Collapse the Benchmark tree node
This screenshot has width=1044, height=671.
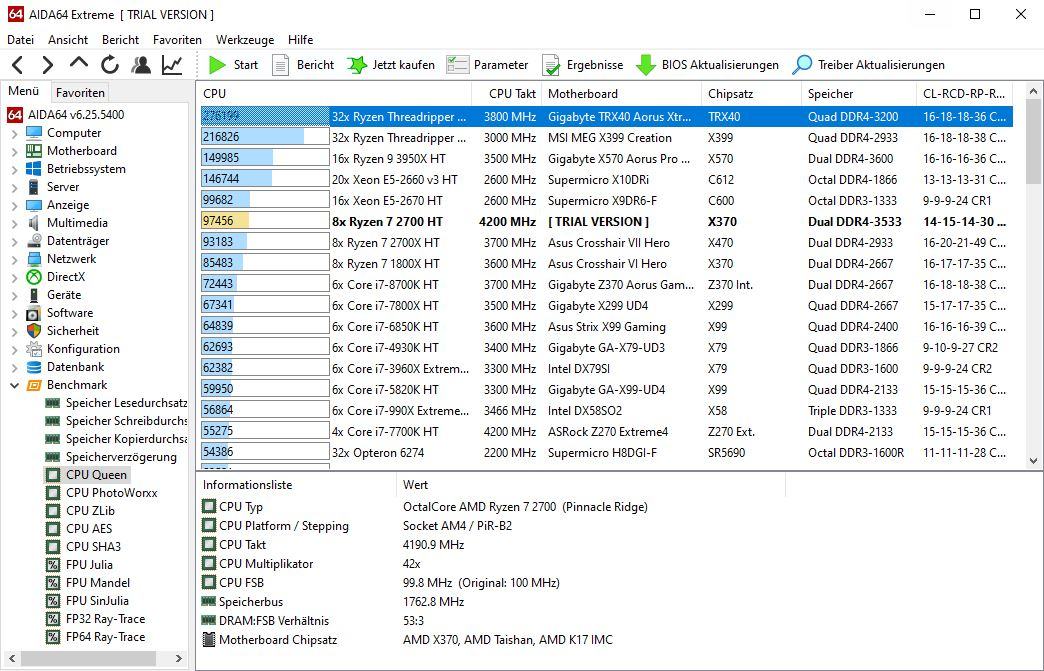(15, 385)
